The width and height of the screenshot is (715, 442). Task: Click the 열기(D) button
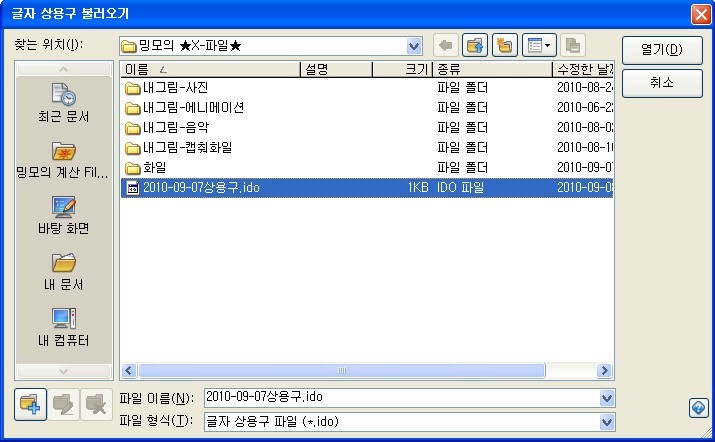662,50
